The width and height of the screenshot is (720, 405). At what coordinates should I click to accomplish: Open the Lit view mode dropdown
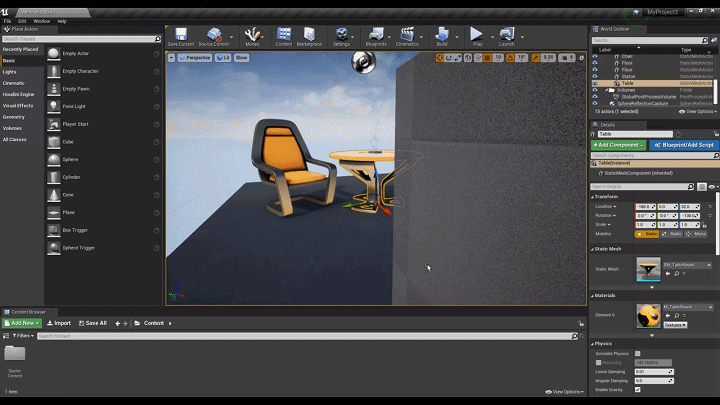click(x=223, y=58)
